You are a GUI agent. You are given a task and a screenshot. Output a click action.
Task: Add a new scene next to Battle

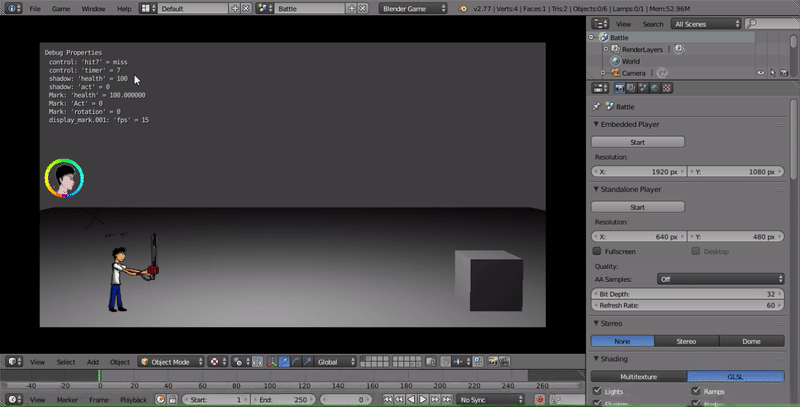[x=352, y=8]
